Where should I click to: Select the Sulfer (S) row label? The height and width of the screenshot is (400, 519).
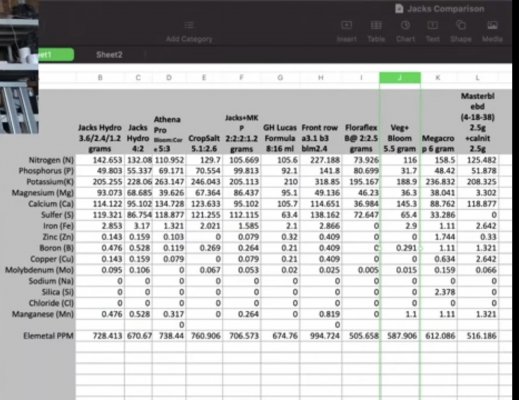pos(57,215)
